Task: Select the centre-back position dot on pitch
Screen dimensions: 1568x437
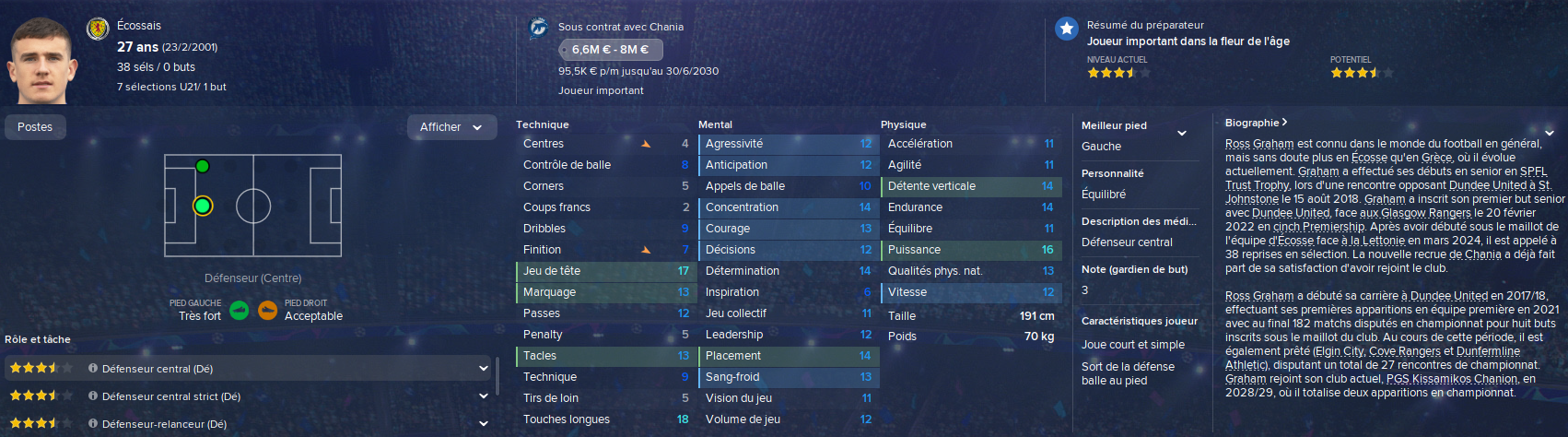Action: (x=203, y=206)
